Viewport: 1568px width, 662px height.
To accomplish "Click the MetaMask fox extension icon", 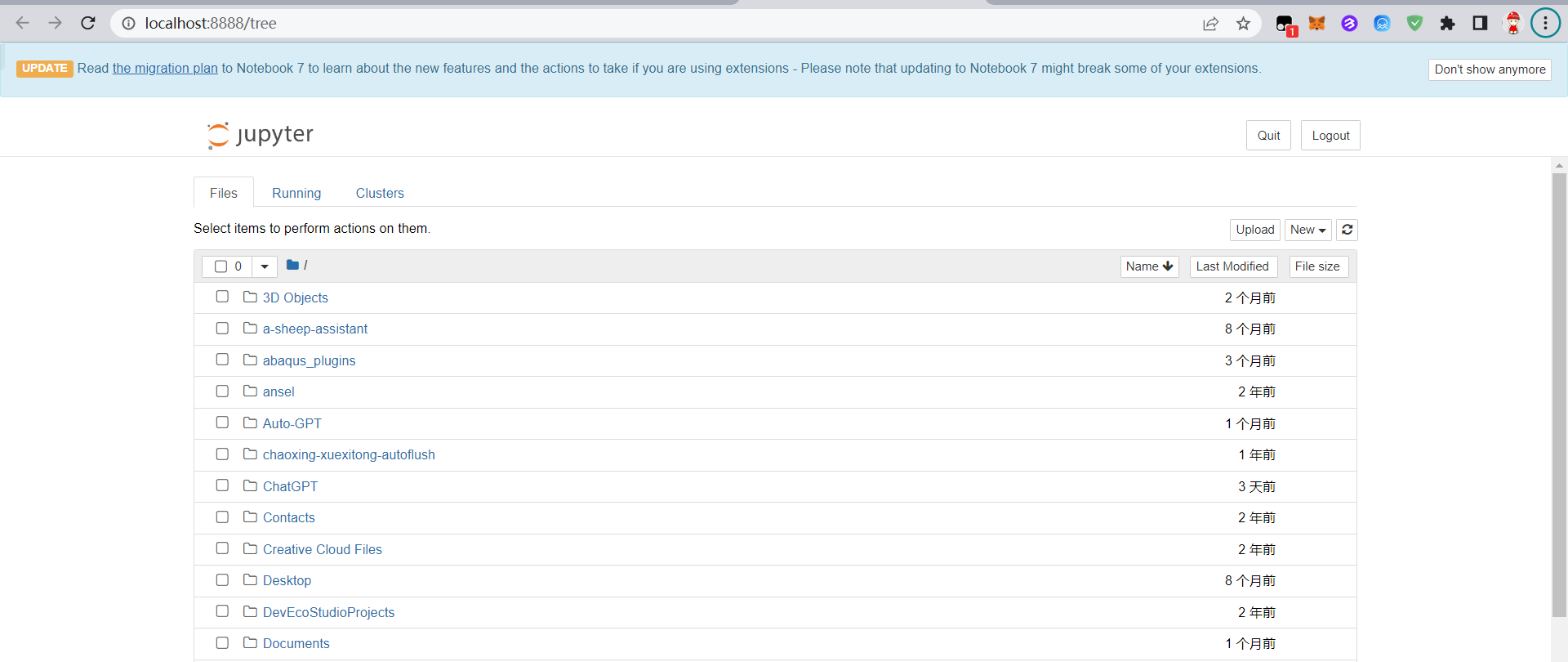I will tap(1316, 24).
